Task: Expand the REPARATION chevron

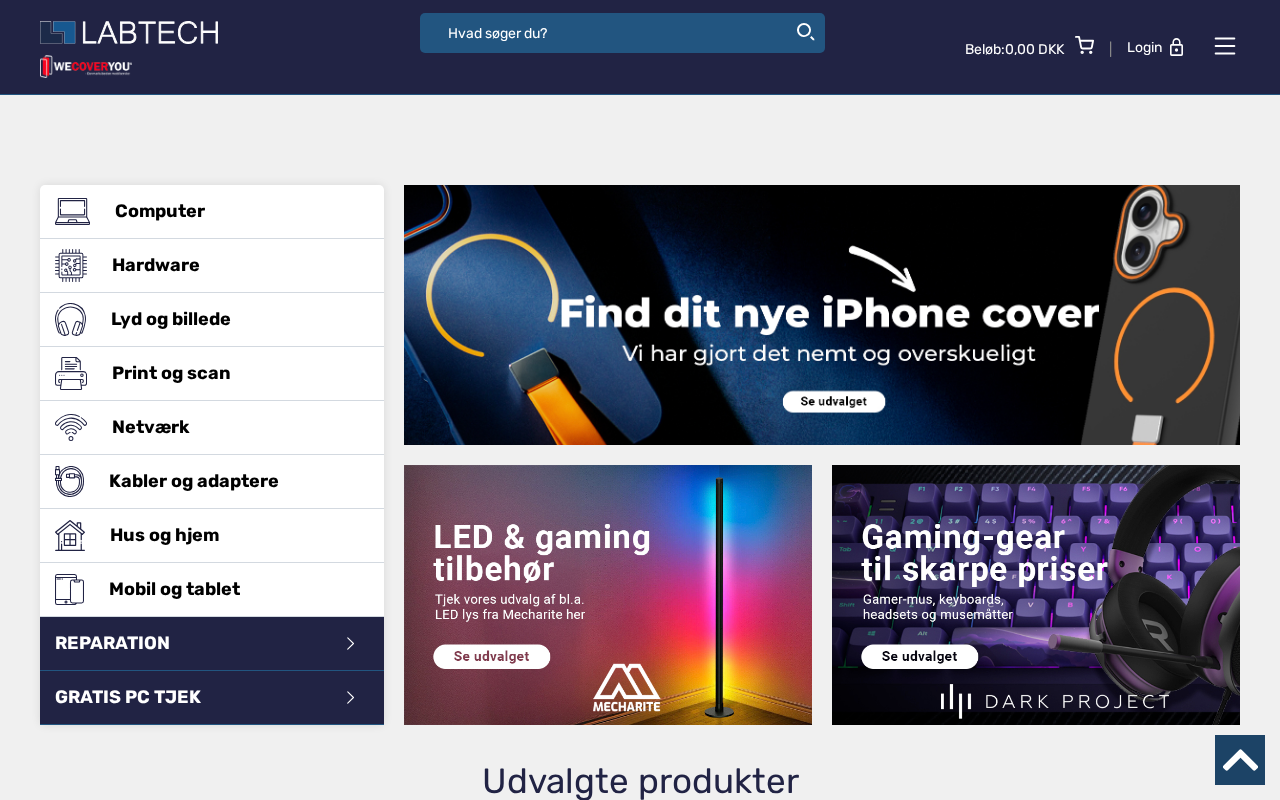Action: pyautogui.click(x=350, y=643)
